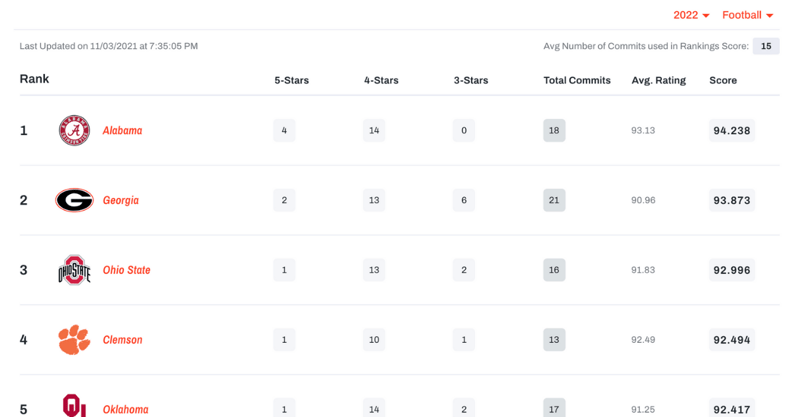Screen dimensions: 795x417
Task: Click Ohio State's 3-star count
Action: pyautogui.click(x=464, y=270)
